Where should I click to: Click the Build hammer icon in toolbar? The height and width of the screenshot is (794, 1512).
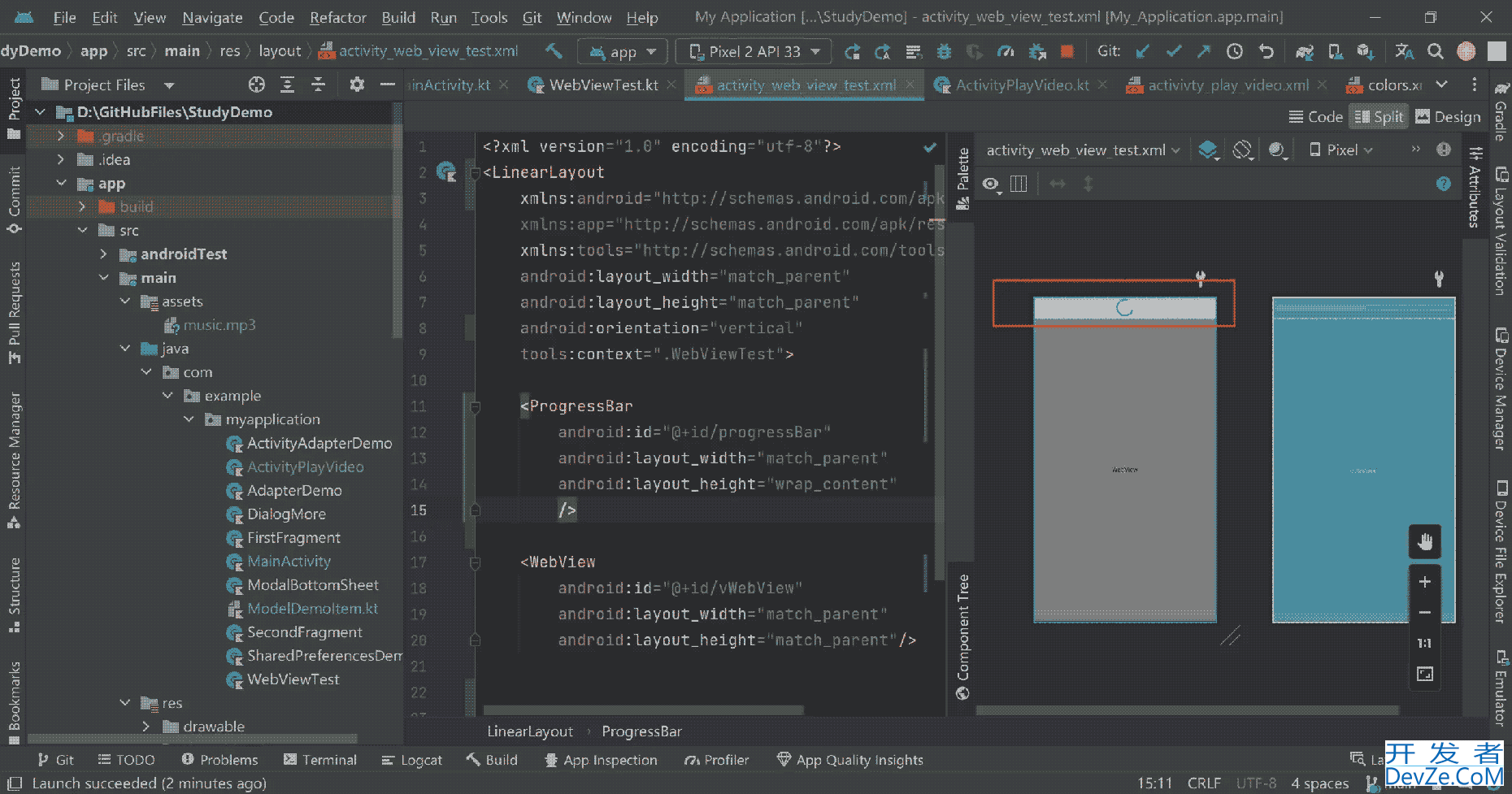[x=554, y=51]
